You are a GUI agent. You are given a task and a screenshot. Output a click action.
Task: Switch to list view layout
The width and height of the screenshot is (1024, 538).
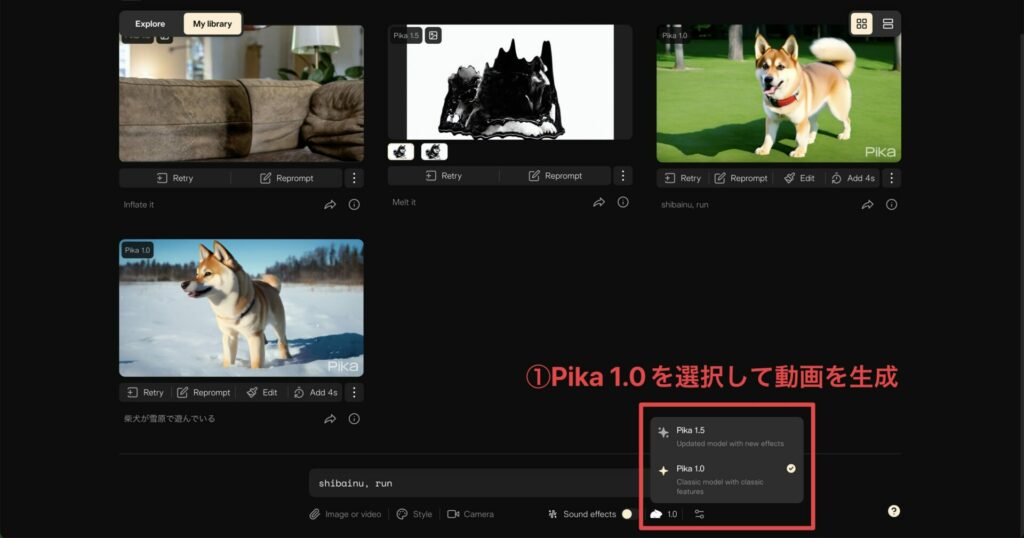click(888, 24)
